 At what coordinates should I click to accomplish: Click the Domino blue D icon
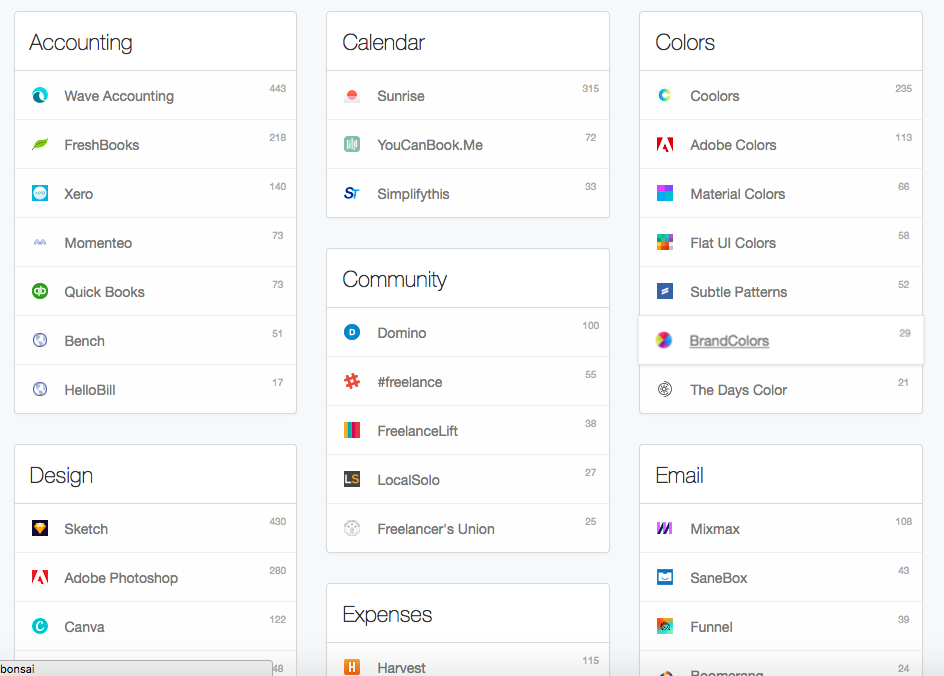pos(352,332)
